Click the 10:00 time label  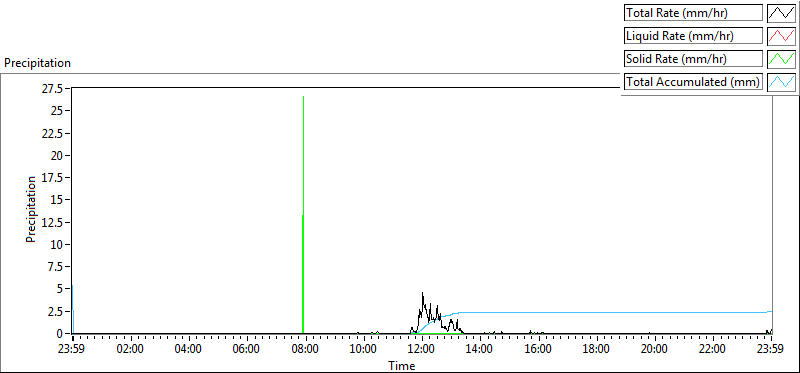click(364, 350)
